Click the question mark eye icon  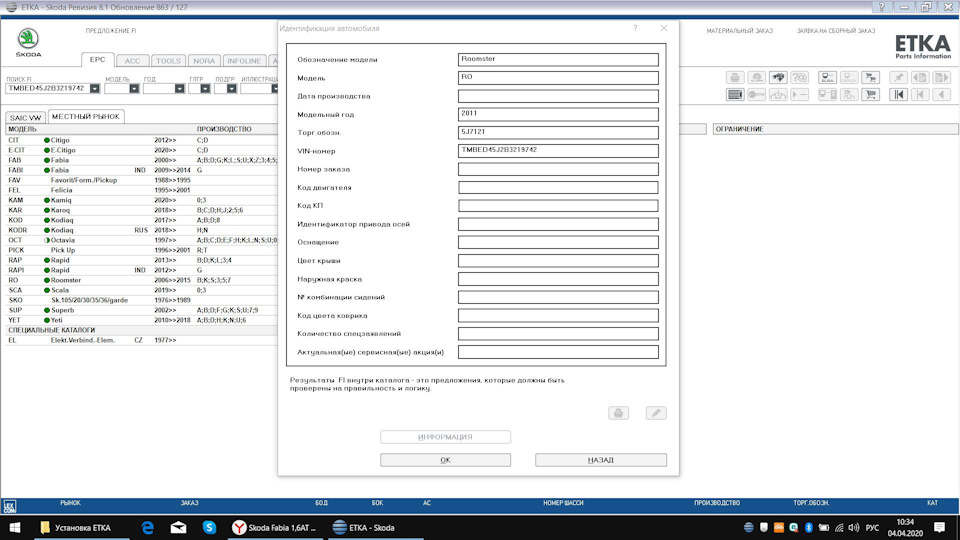tap(800, 77)
